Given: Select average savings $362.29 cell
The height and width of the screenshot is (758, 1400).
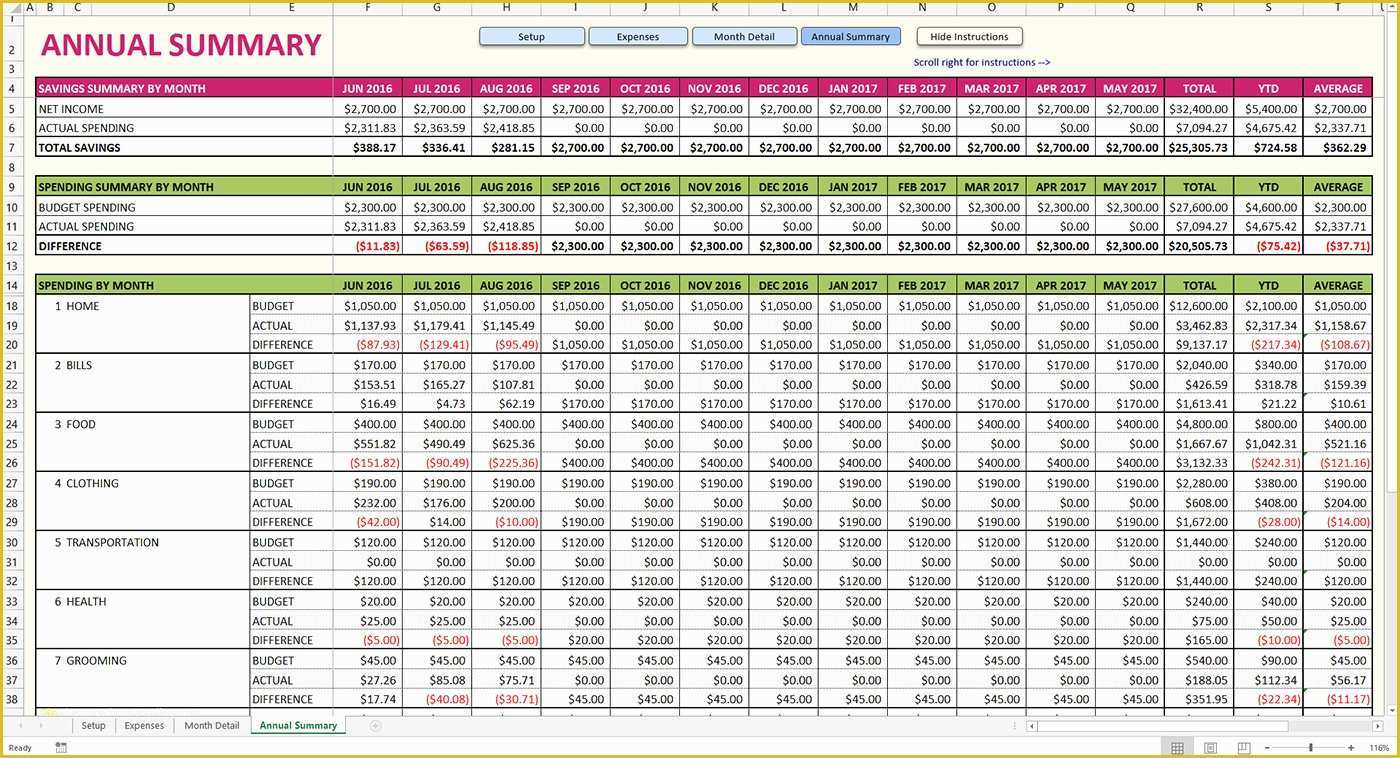Looking at the screenshot, I should pyautogui.click(x=1337, y=148).
